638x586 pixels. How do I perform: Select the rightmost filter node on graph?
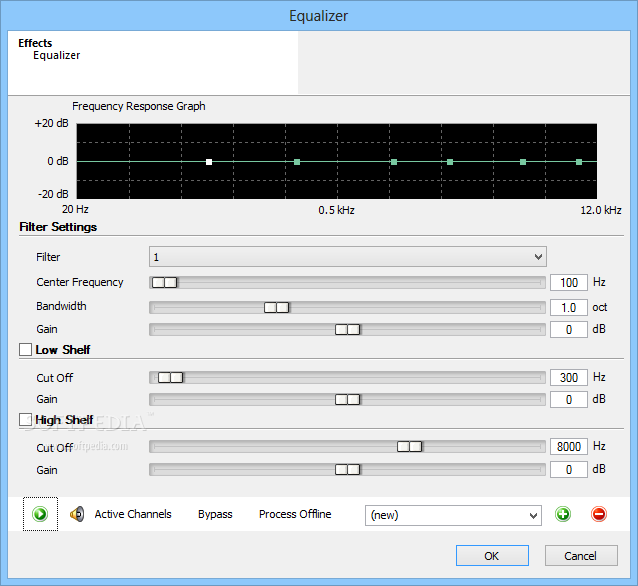579,162
